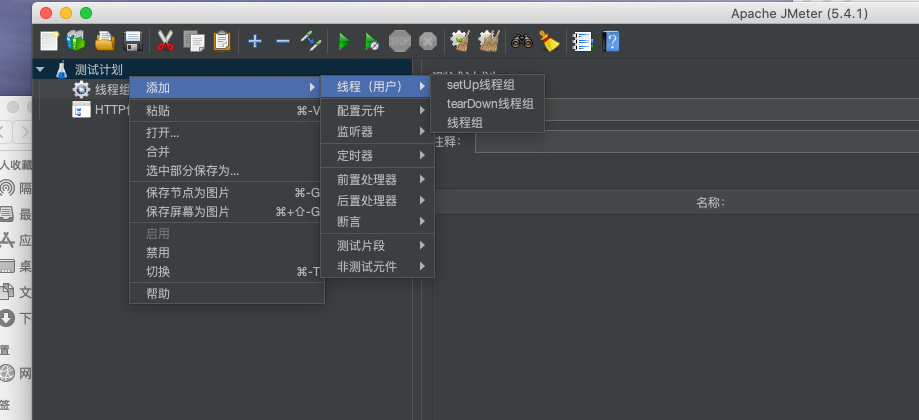919x420 pixels.
Task: Open the Help question-mark icon
Action: pos(611,41)
